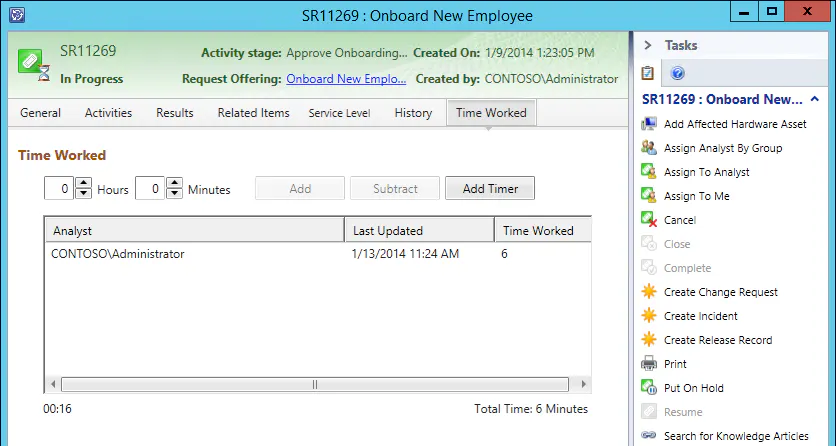Click the Create Release Record sun icon
The height and width of the screenshot is (446, 836).
[649, 339]
